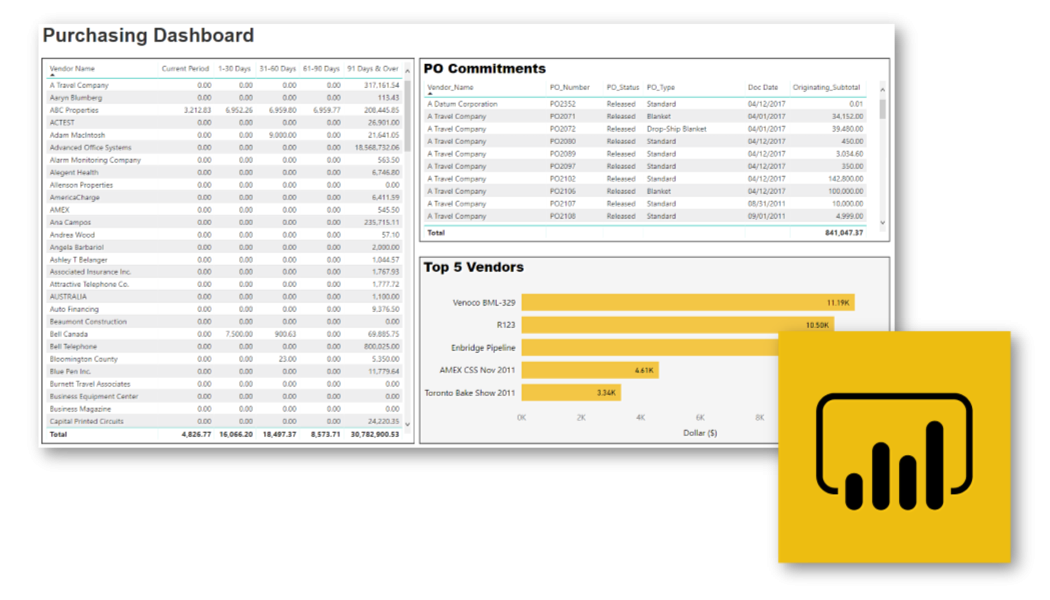
Task: Select the Enbridge Pipeline bar
Action: coord(650,348)
